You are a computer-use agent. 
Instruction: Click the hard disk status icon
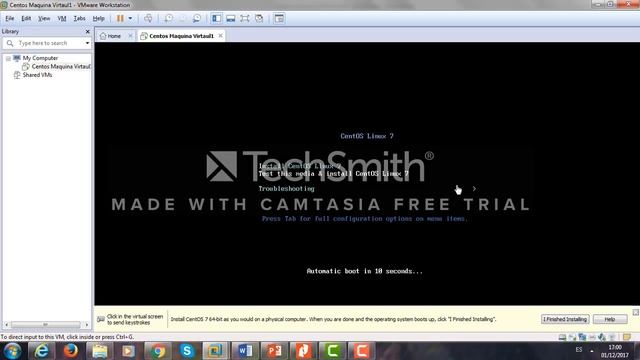click(562, 337)
